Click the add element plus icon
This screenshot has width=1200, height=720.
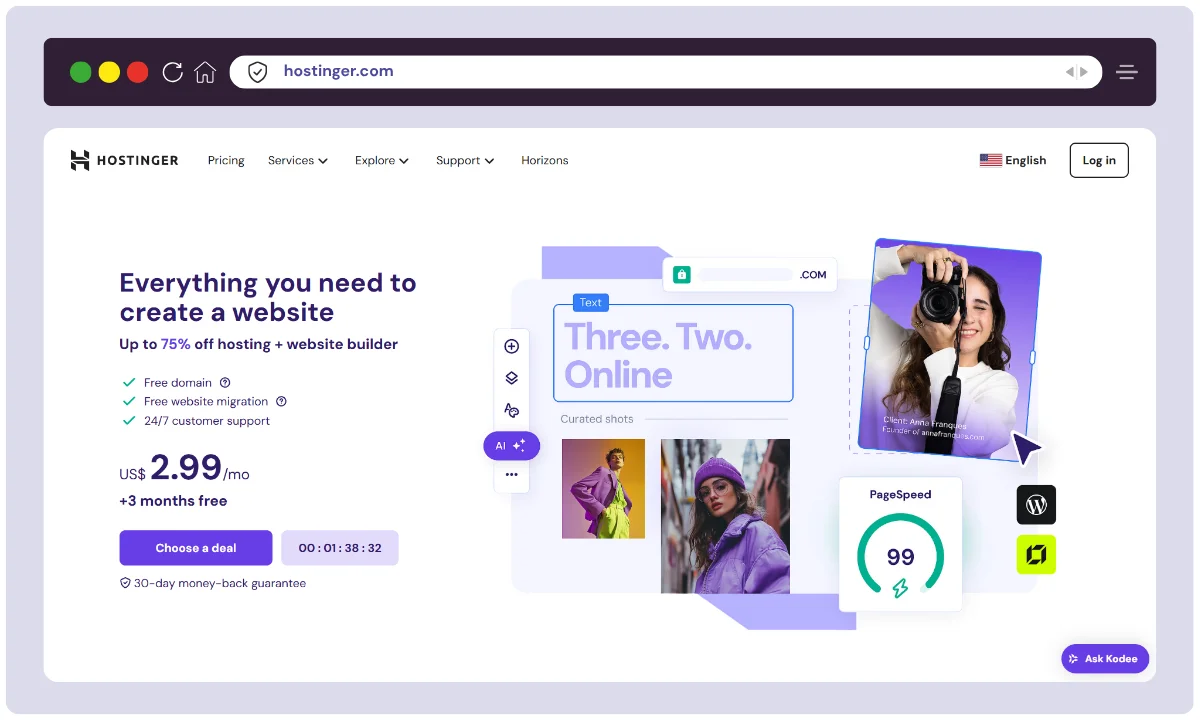(511, 346)
